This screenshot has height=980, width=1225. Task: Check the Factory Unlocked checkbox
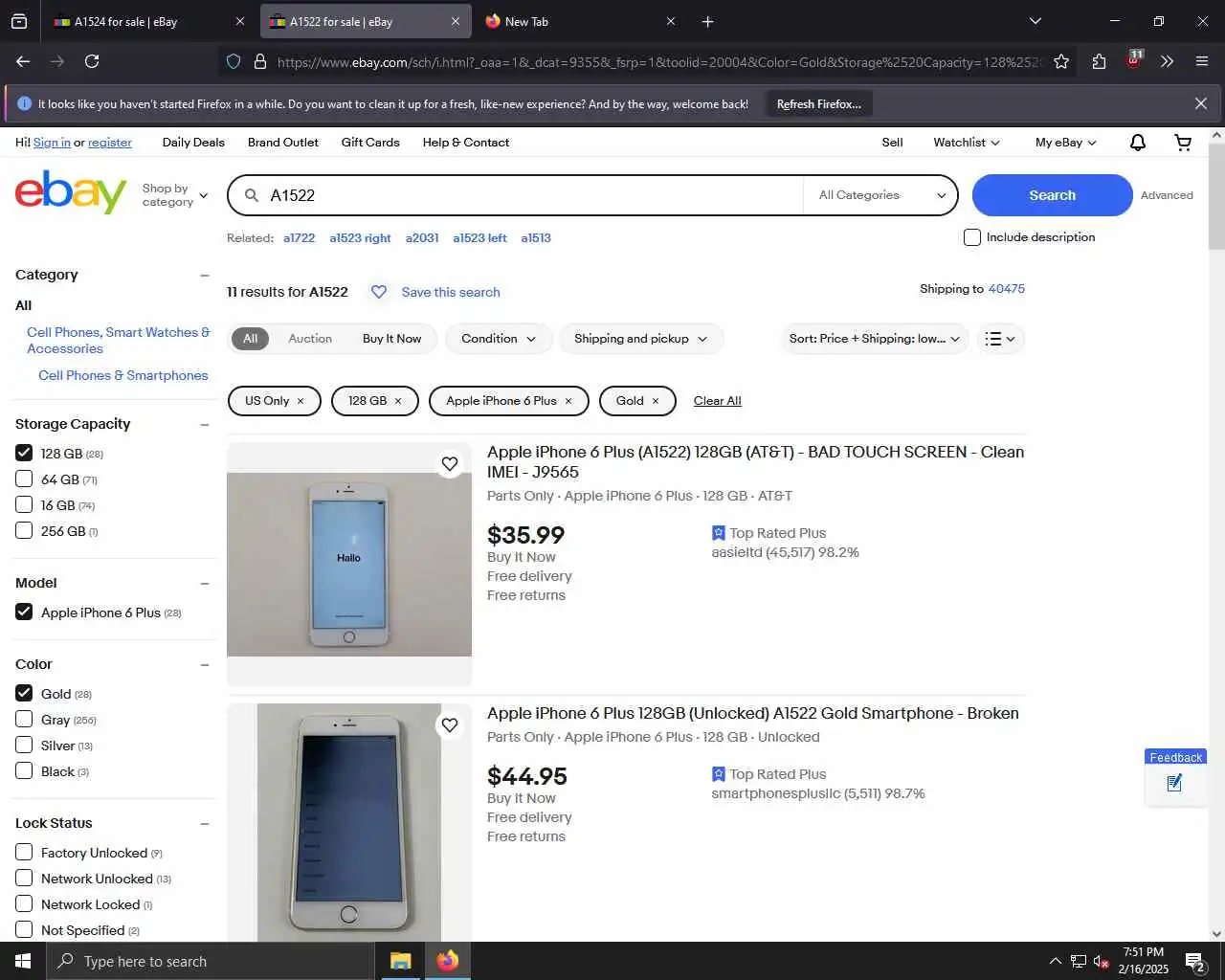coord(24,852)
